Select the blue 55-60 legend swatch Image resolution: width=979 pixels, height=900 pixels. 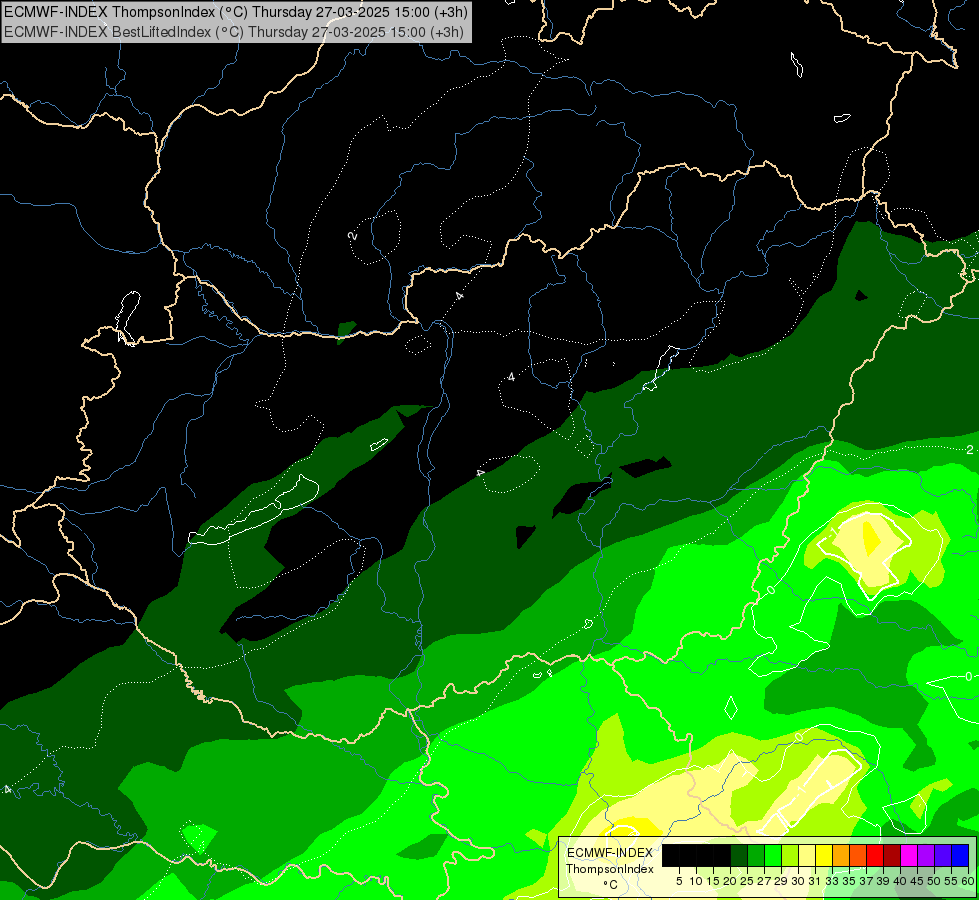(960, 855)
